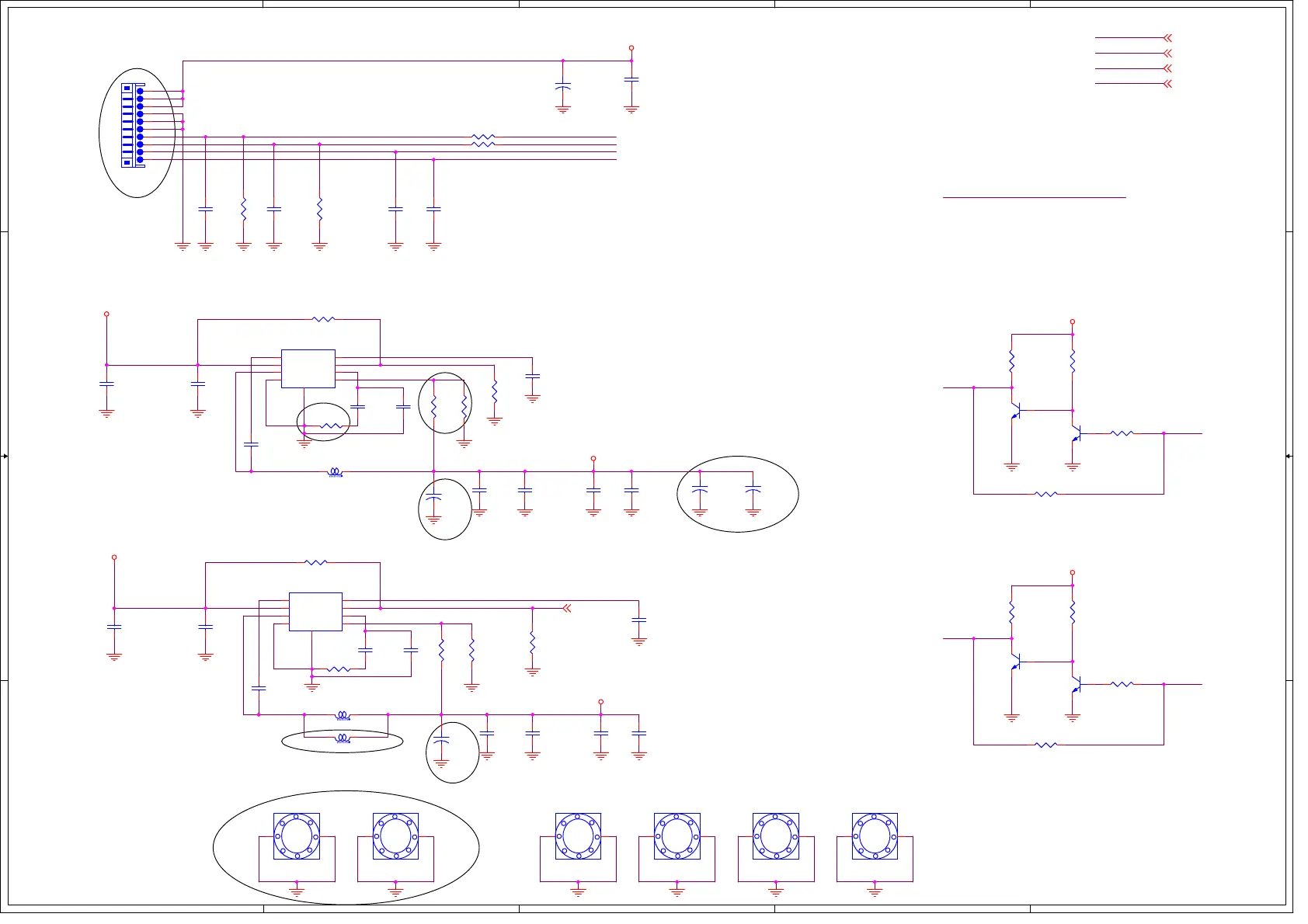The image size is (1308, 924).
Task: Click the inductor in the upper regulator circuit
Action: pos(336,471)
